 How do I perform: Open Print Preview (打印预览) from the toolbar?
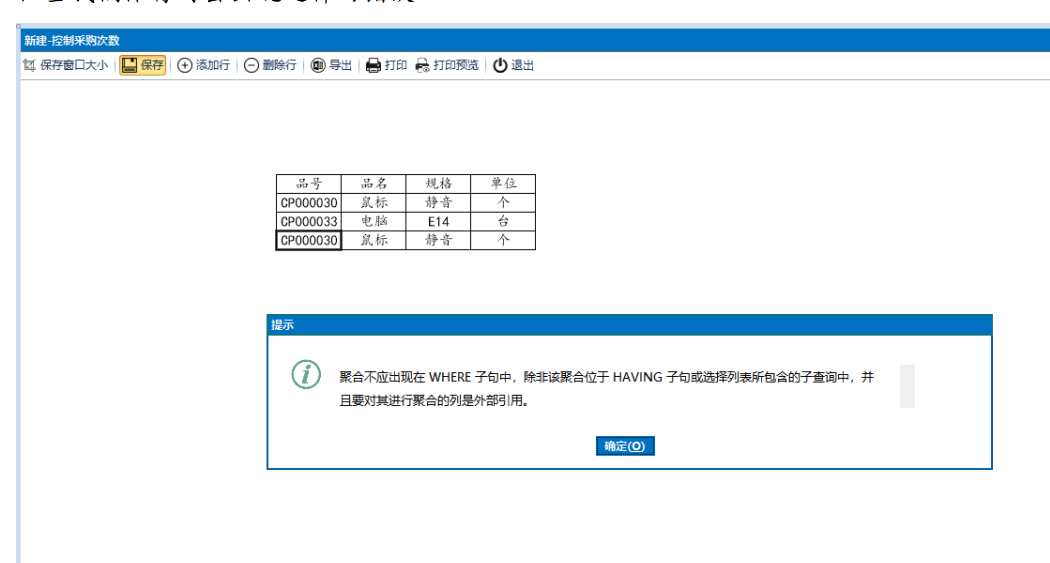point(423,66)
